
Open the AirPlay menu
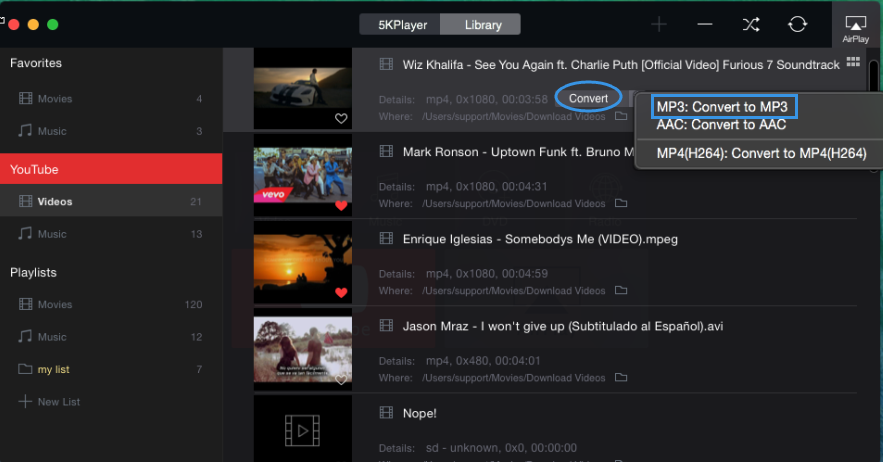click(855, 29)
